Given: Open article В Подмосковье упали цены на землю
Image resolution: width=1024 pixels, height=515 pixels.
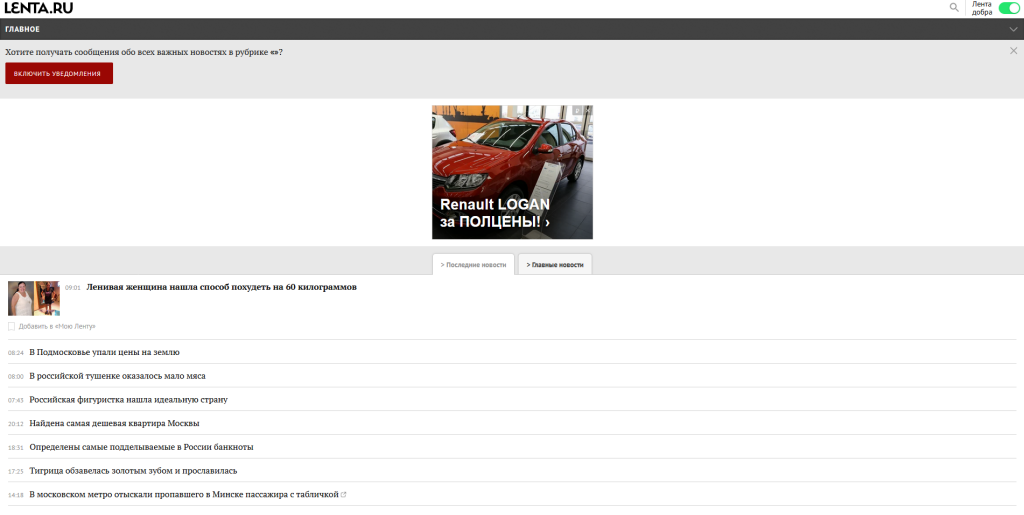Looking at the screenshot, I should point(104,352).
